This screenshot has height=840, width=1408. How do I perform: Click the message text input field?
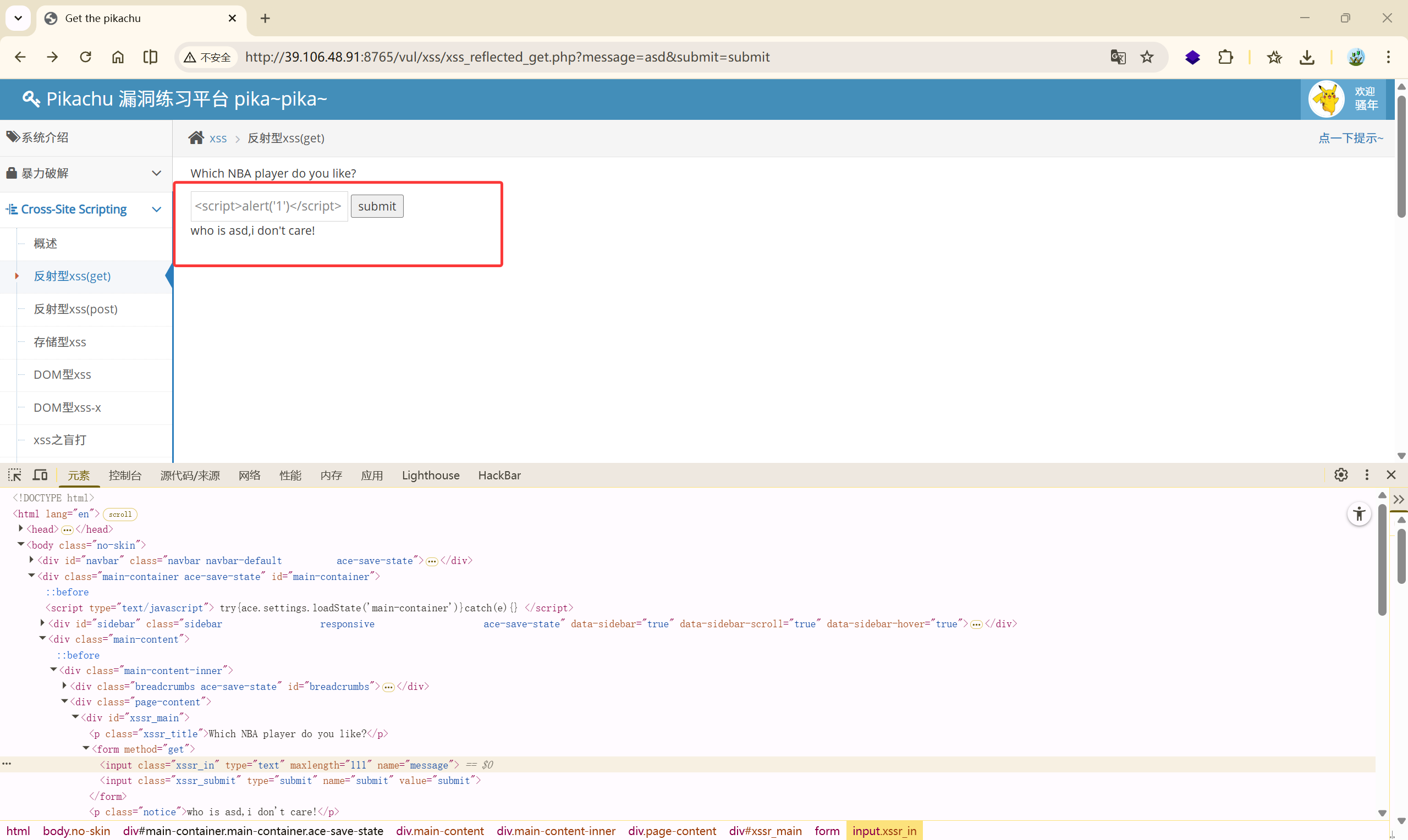[x=269, y=206]
